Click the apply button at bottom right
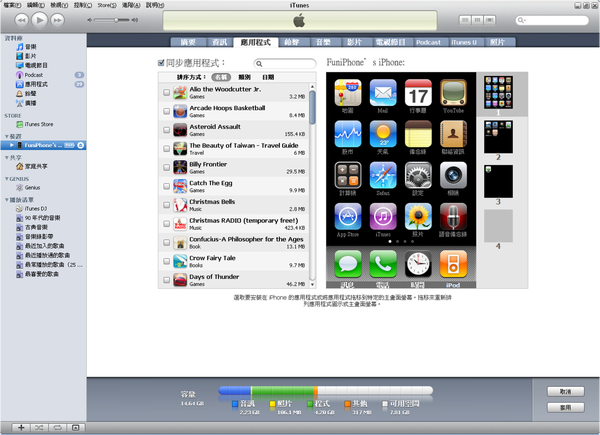This screenshot has height=435, width=600. (566, 408)
